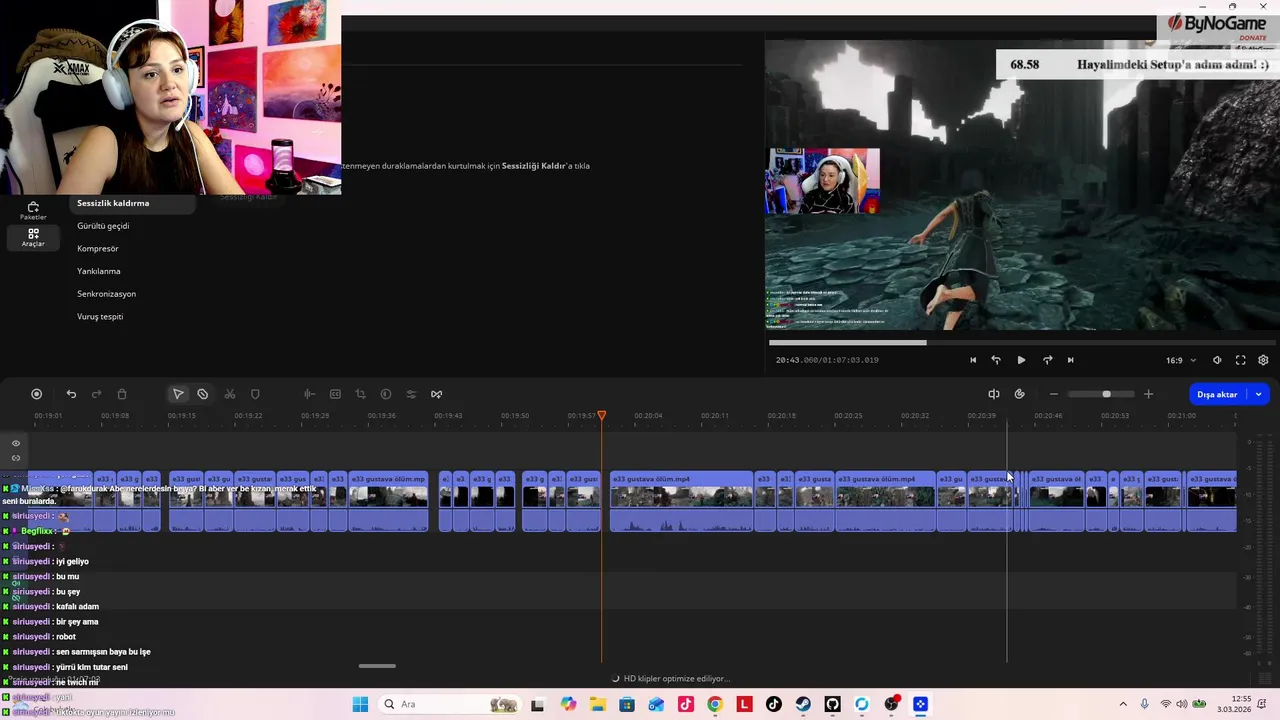Click the ByNoGame donate banner
This screenshot has width=1280, height=720.
point(1217,26)
